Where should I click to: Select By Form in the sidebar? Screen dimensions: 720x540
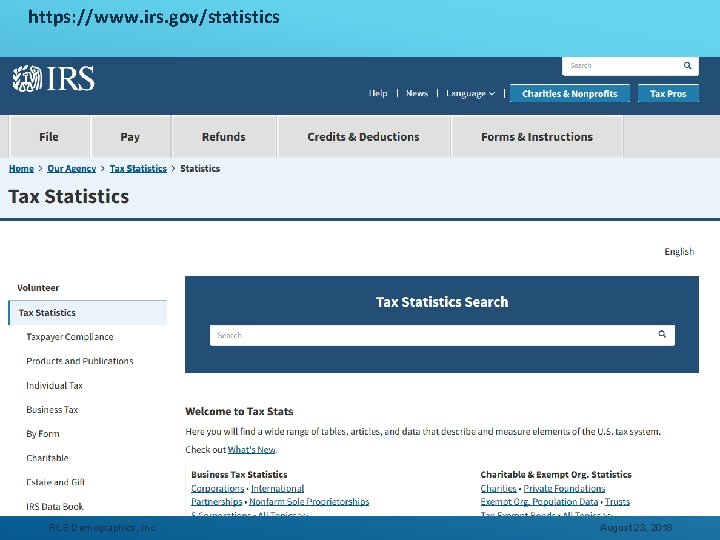click(43, 434)
